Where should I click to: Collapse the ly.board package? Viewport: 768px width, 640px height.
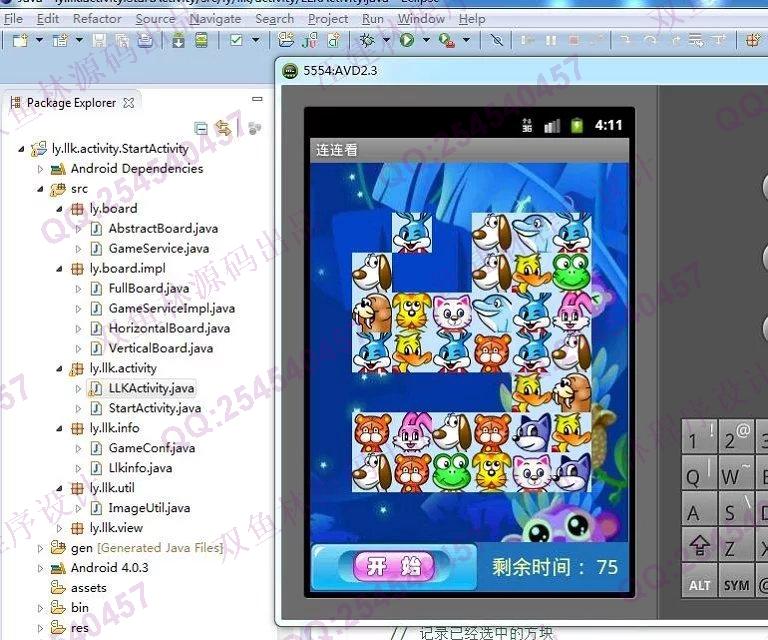59,209
